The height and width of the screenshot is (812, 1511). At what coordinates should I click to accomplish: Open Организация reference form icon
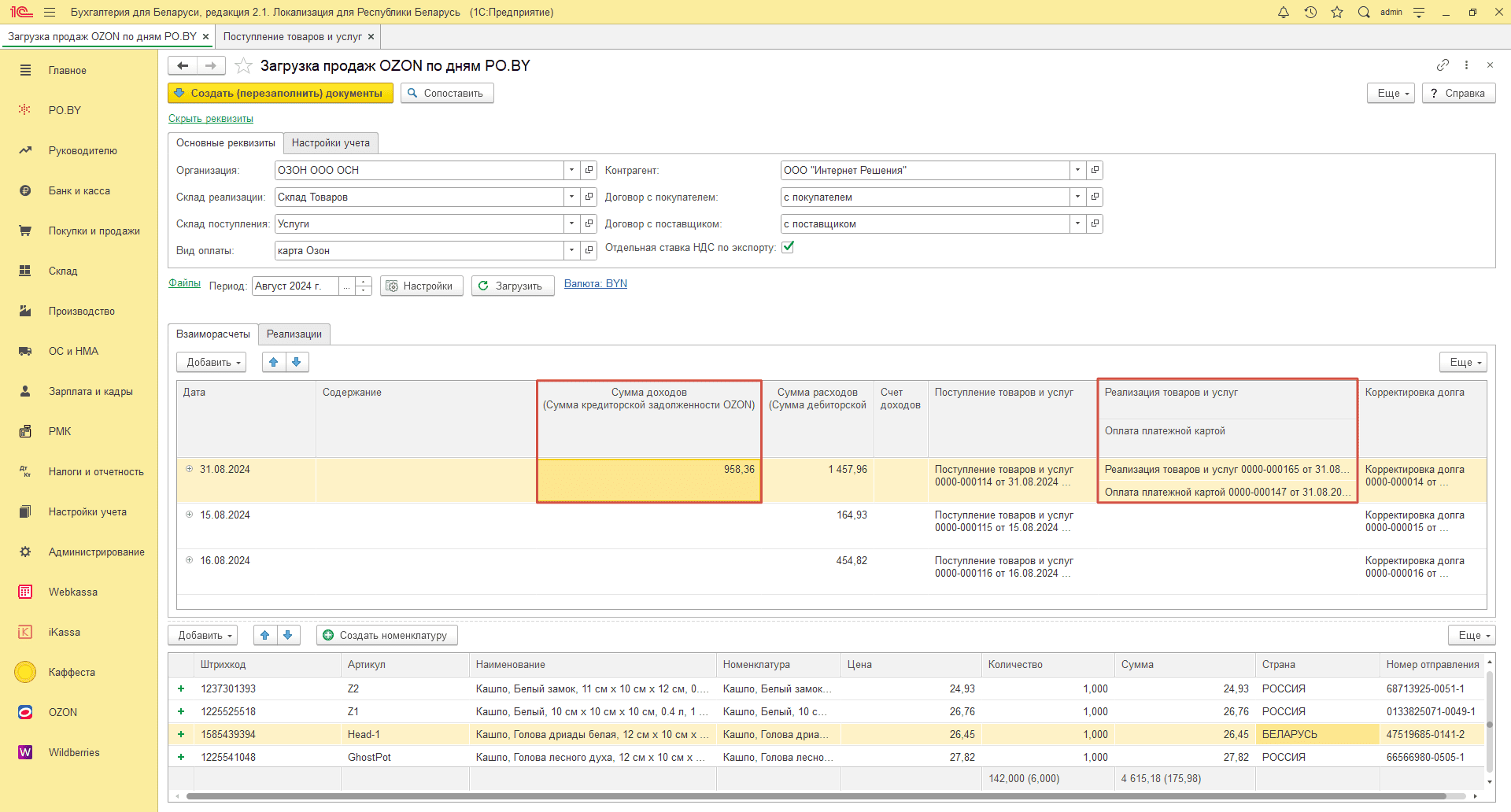pos(589,170)
